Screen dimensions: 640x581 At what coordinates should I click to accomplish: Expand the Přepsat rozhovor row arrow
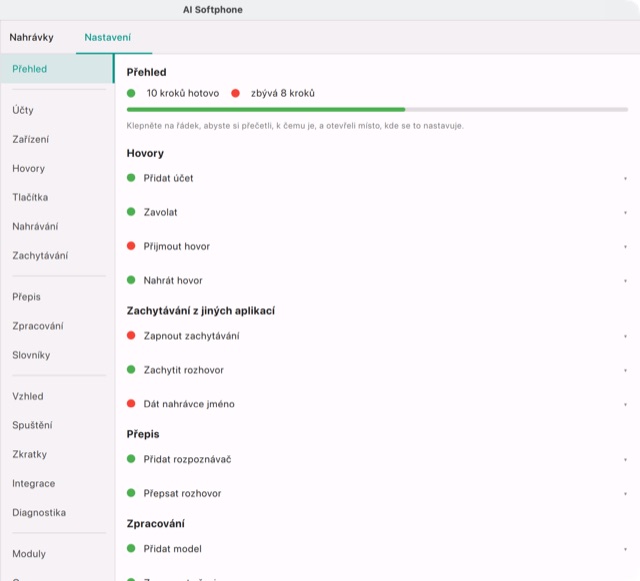click(x=625, y=494)
